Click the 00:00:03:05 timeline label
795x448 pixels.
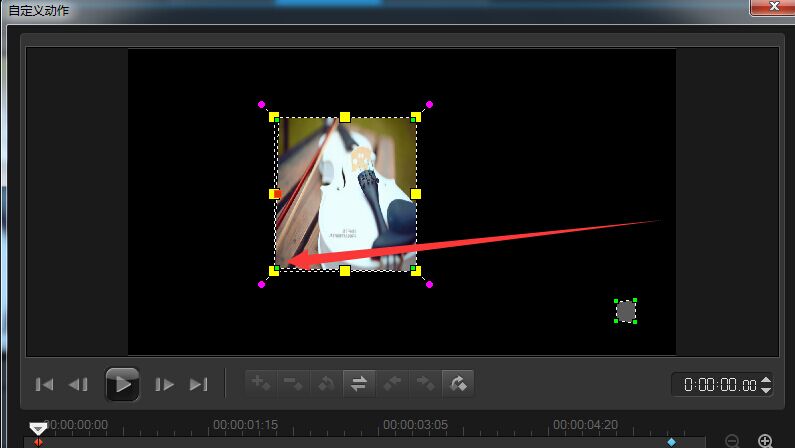(415, 425)
